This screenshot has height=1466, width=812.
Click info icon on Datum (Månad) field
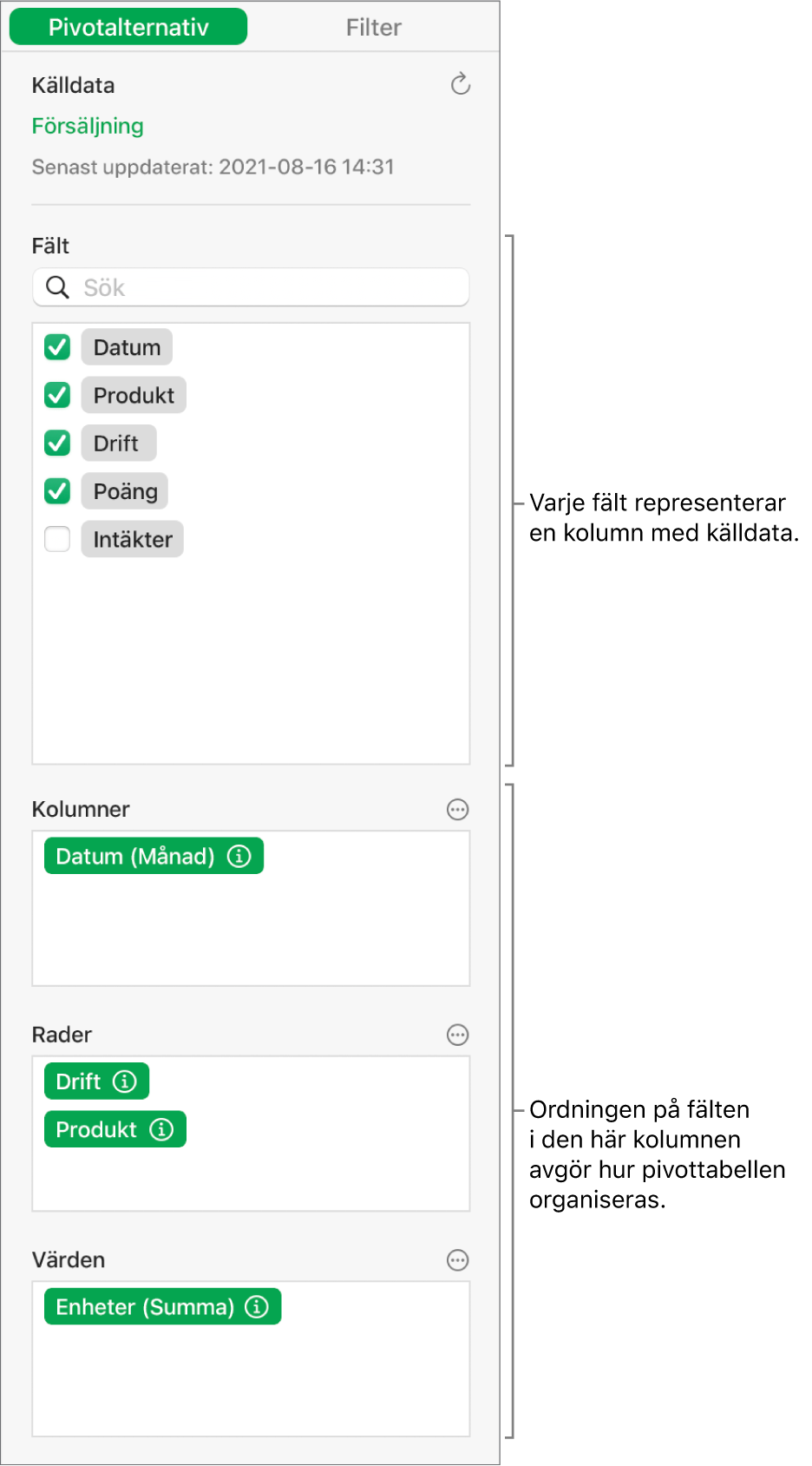tap(239, 857)
